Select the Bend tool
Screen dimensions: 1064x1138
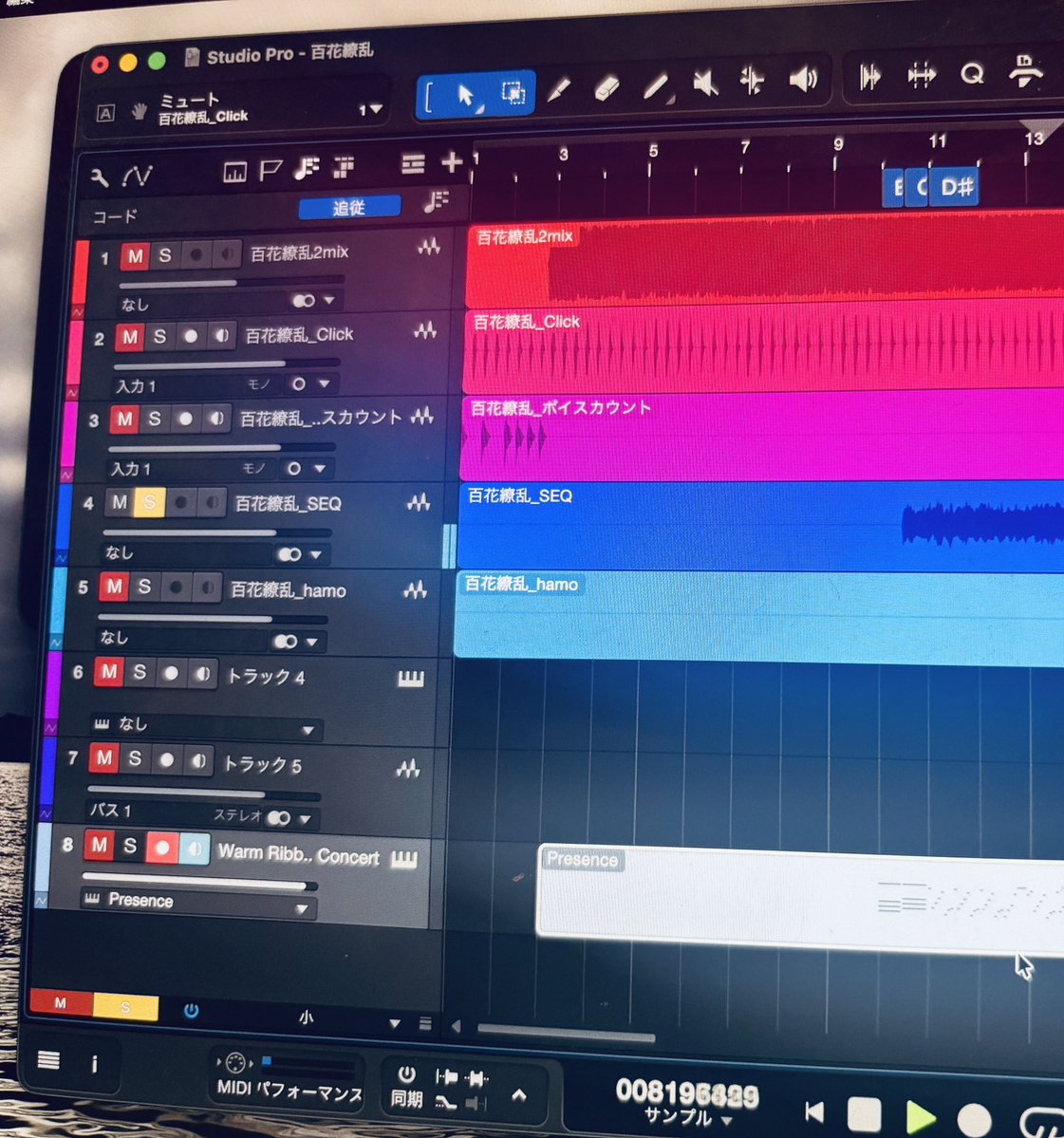[x=752, y=79]
